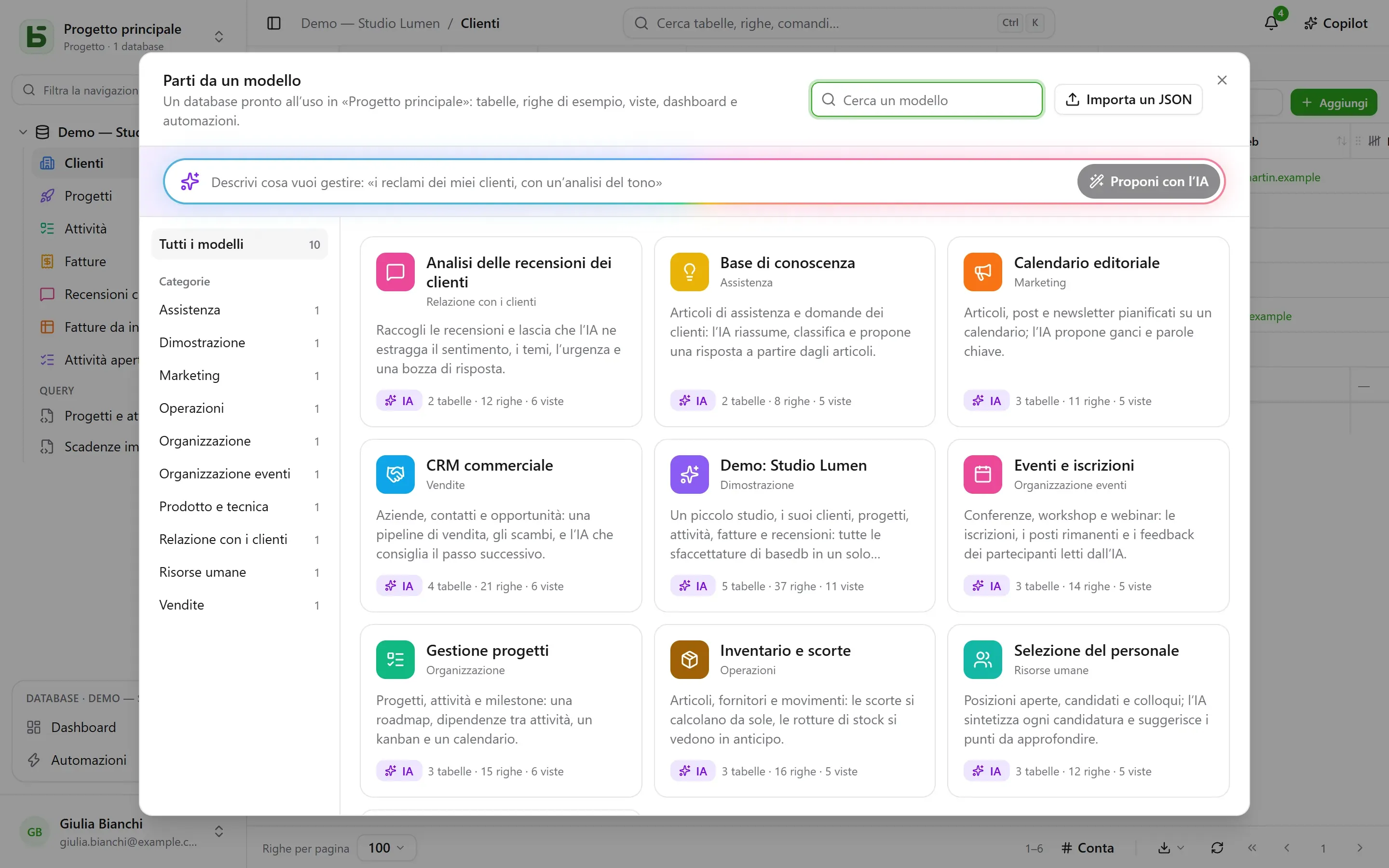Go to the next page arrow

click(x=1359, y=848)
